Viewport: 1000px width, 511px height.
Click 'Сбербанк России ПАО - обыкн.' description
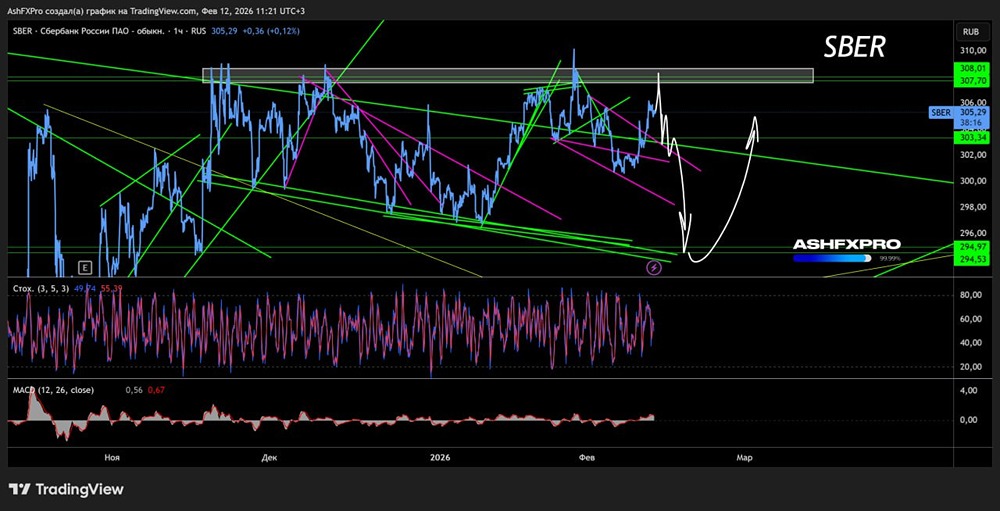point(103,31)
